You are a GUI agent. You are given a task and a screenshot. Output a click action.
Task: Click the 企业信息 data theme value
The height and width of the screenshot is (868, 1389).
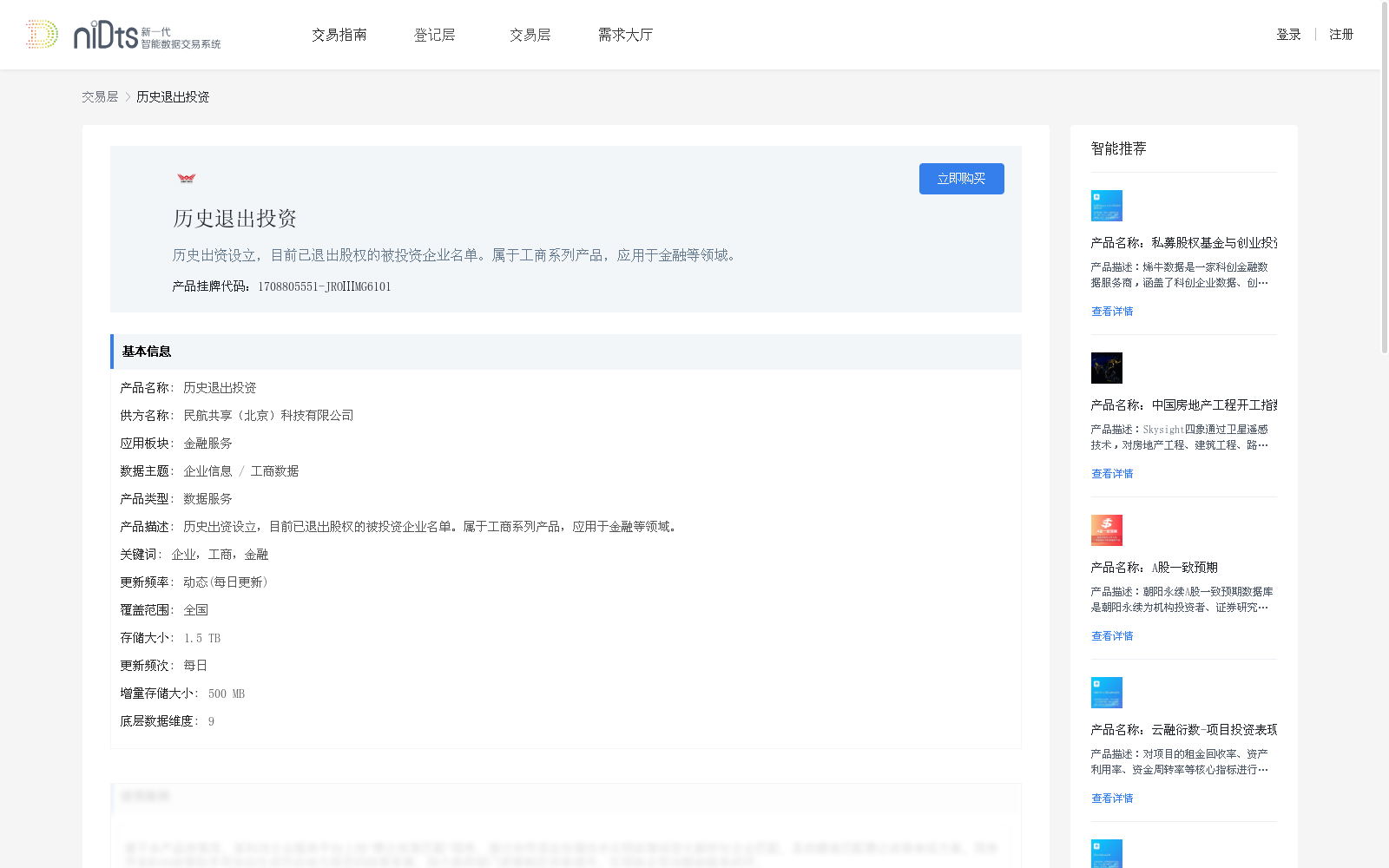[207, 471]
